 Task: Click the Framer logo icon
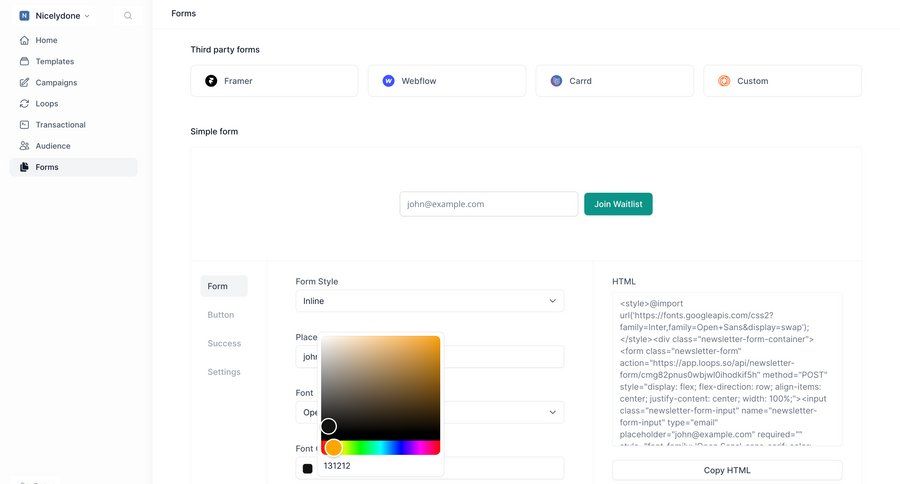(211, 81)
